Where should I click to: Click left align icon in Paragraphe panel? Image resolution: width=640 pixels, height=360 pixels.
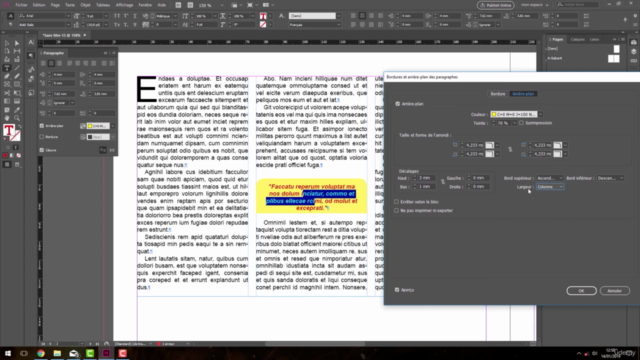43,63
